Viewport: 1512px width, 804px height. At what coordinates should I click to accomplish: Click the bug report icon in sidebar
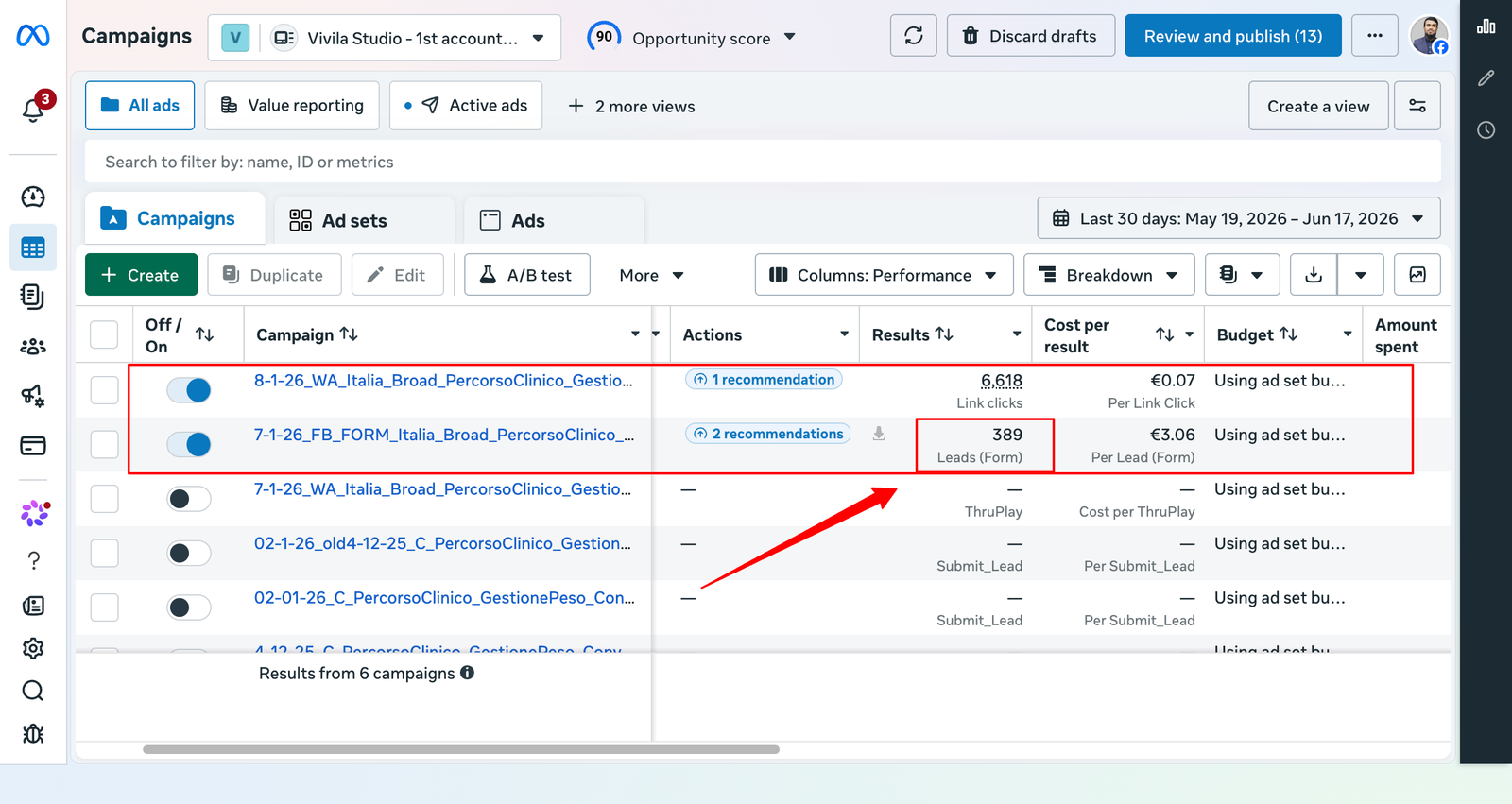33,733
